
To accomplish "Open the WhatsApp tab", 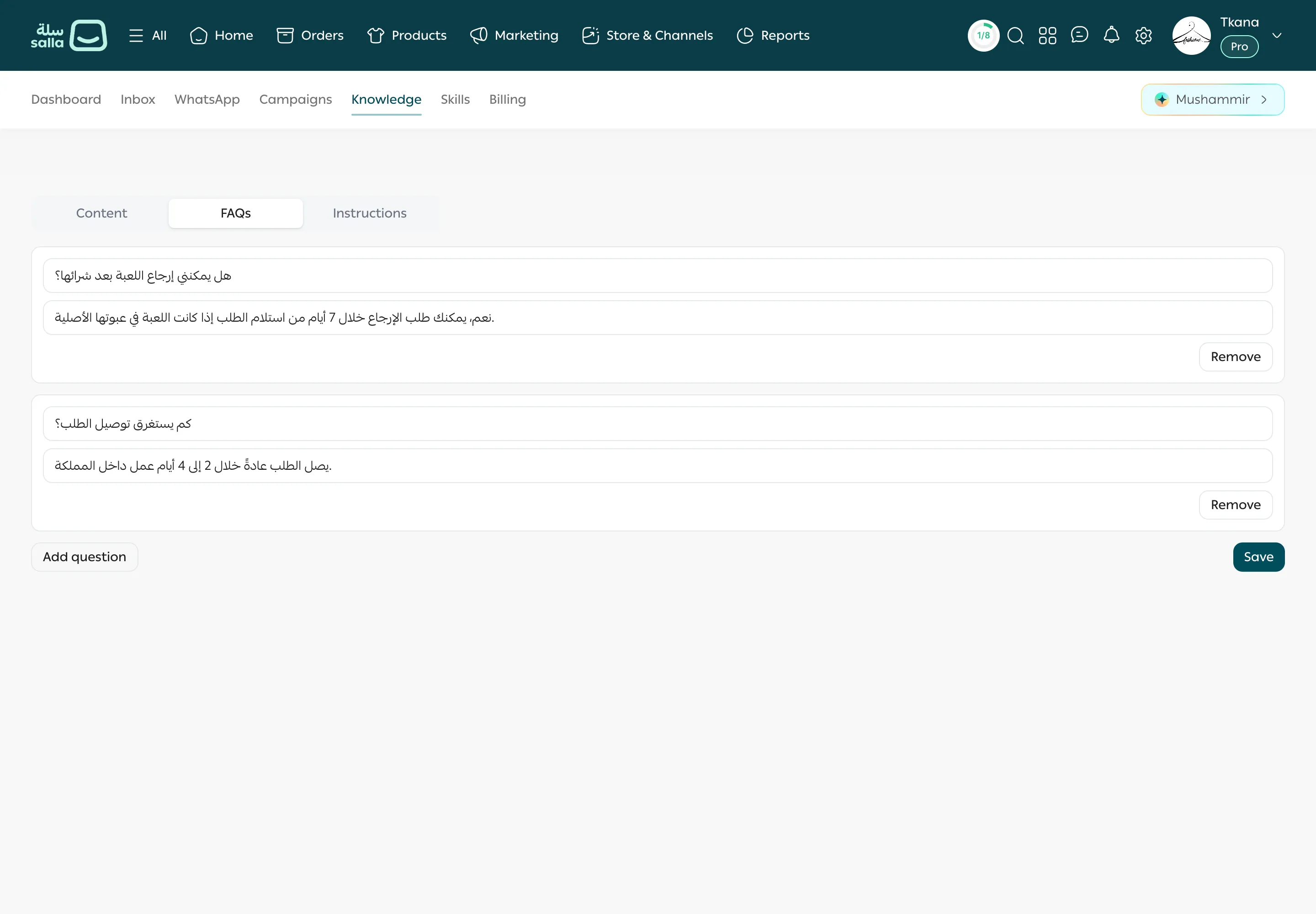I will [207, 100].
